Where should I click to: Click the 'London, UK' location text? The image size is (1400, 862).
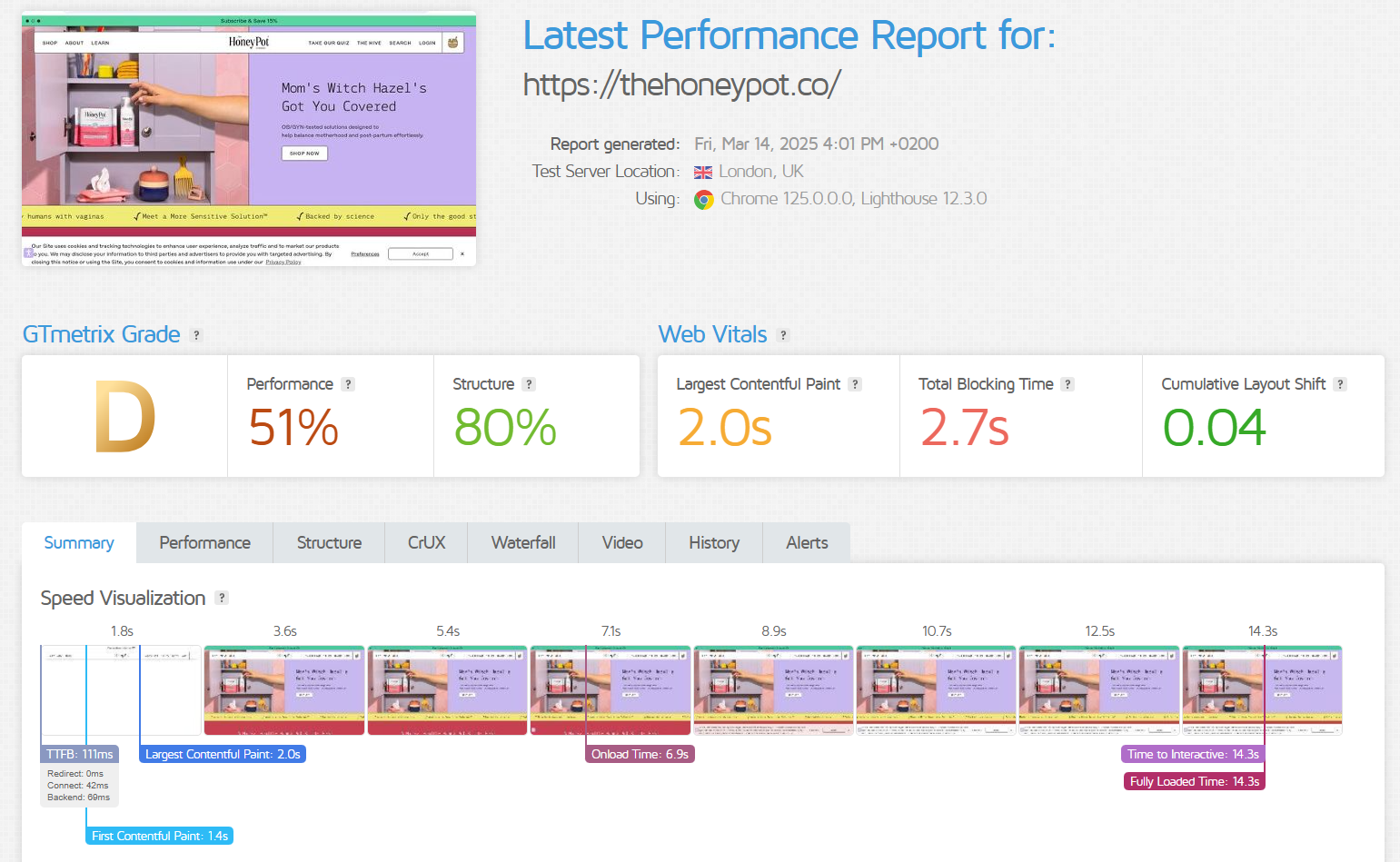tap(761, 172)
